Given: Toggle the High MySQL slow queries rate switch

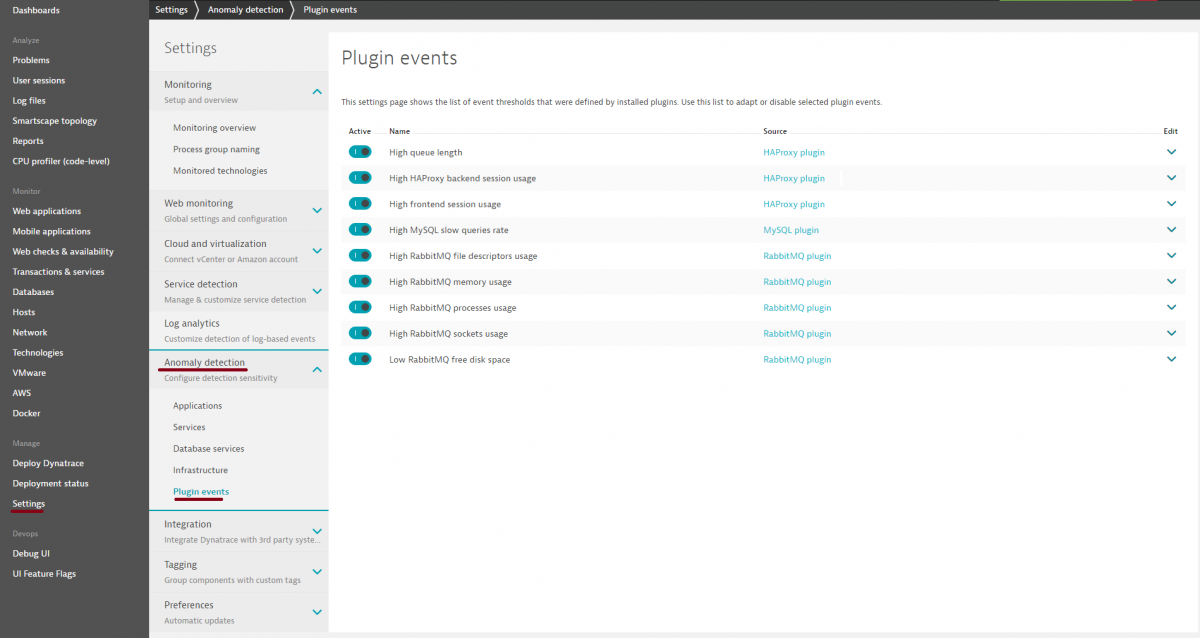Looking at the screenshot, I should click(360, 229).
